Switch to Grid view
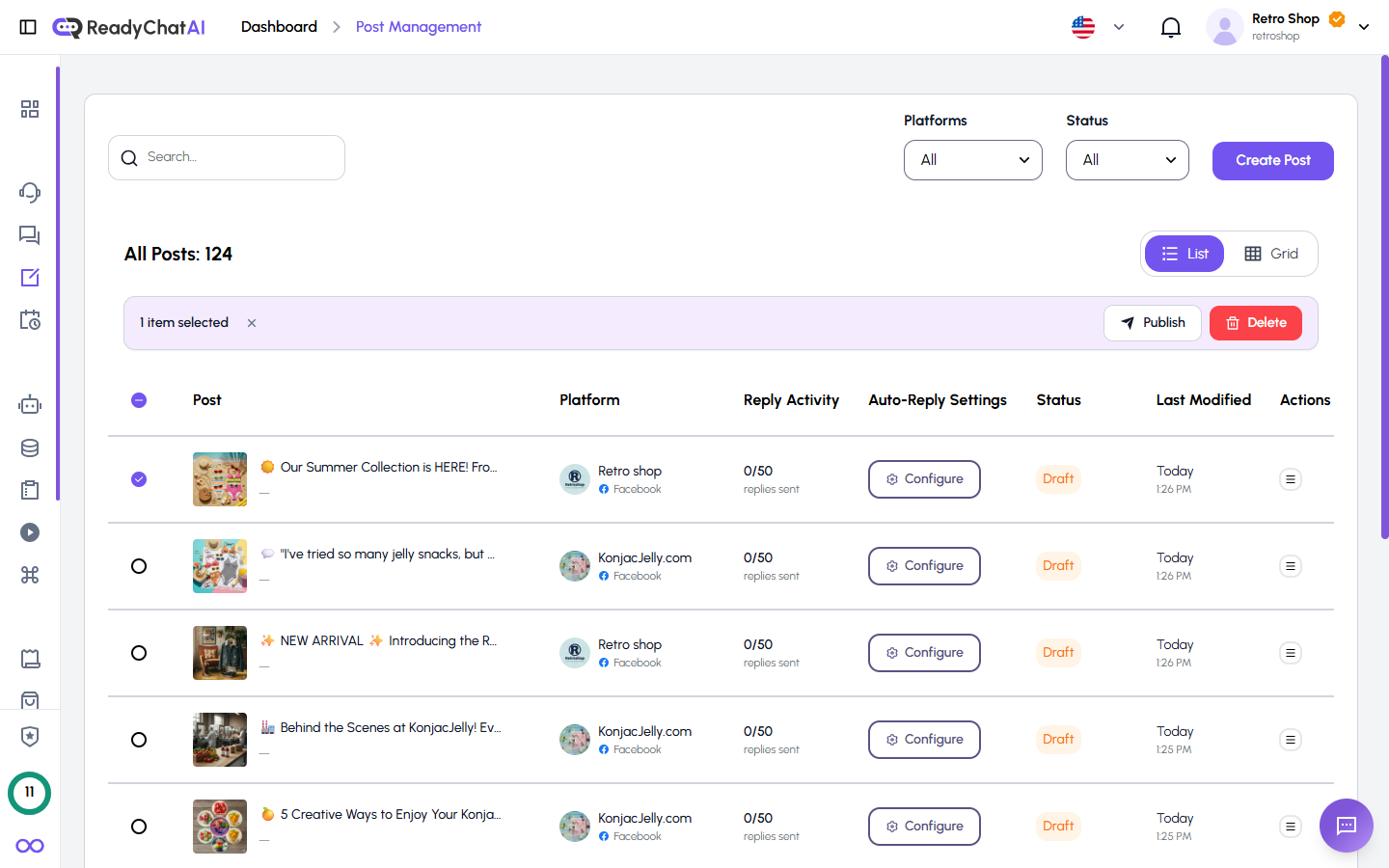1389x868 pixels. 1271,253
